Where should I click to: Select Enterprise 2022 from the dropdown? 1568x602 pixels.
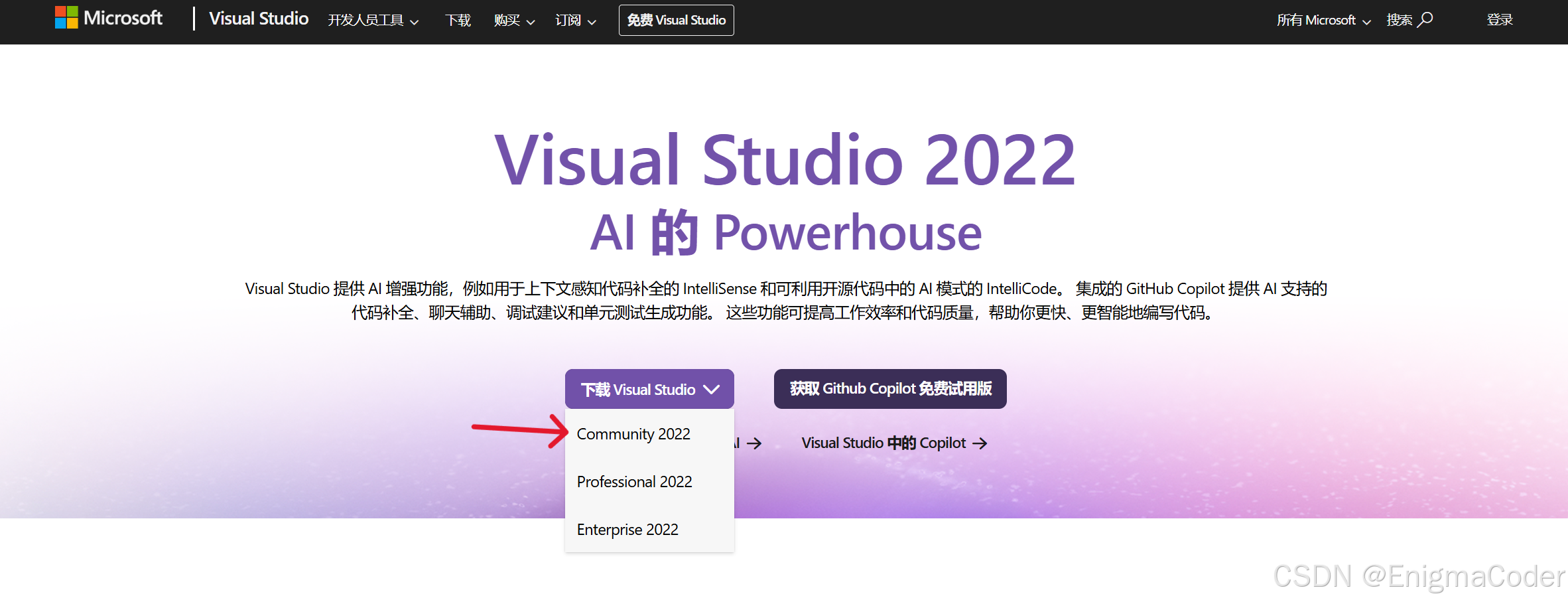coord(627,530)
